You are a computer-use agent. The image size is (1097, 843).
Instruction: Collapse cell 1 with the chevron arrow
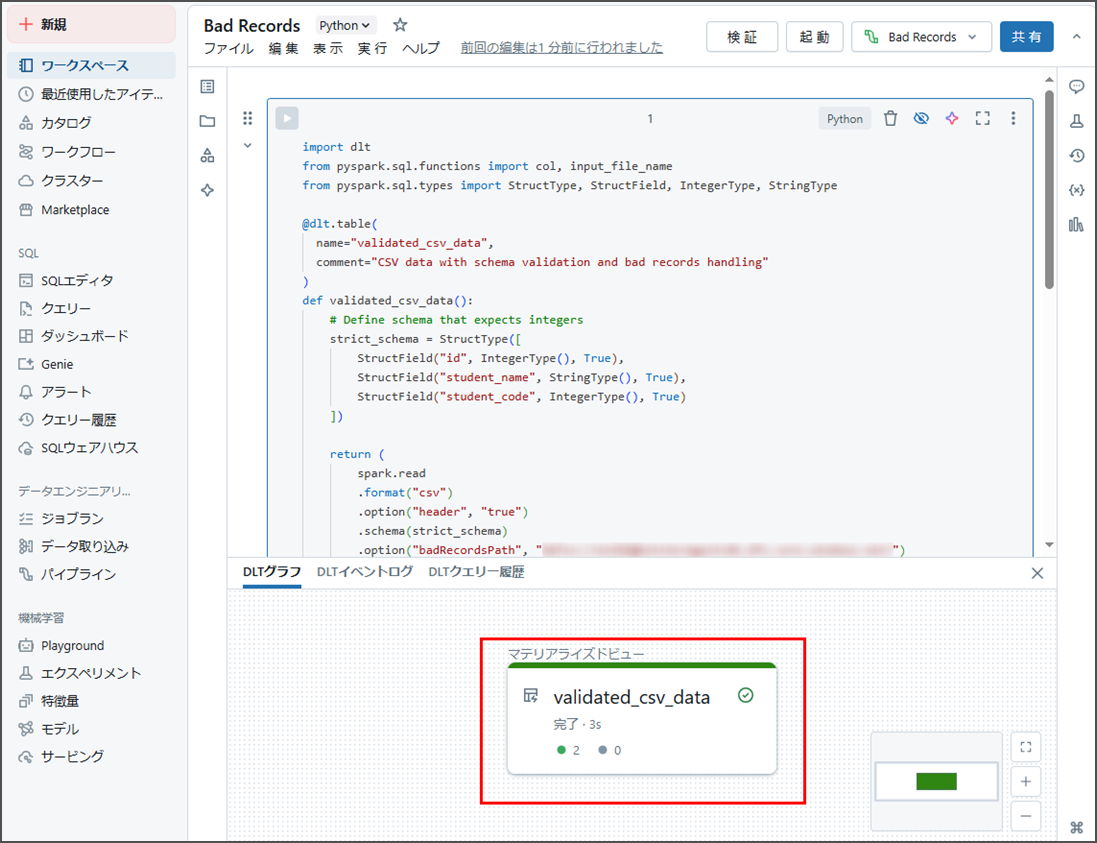[248, 145]
